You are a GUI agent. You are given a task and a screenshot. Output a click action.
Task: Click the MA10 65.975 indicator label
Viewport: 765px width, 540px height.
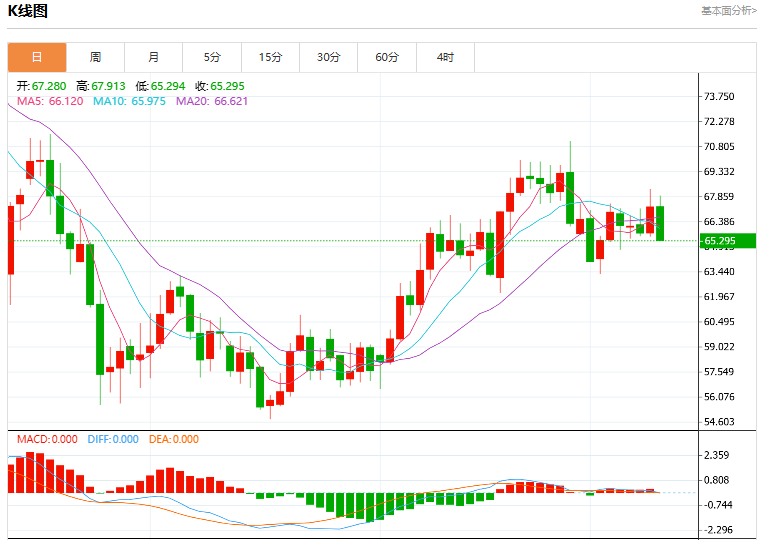(129, 101)
